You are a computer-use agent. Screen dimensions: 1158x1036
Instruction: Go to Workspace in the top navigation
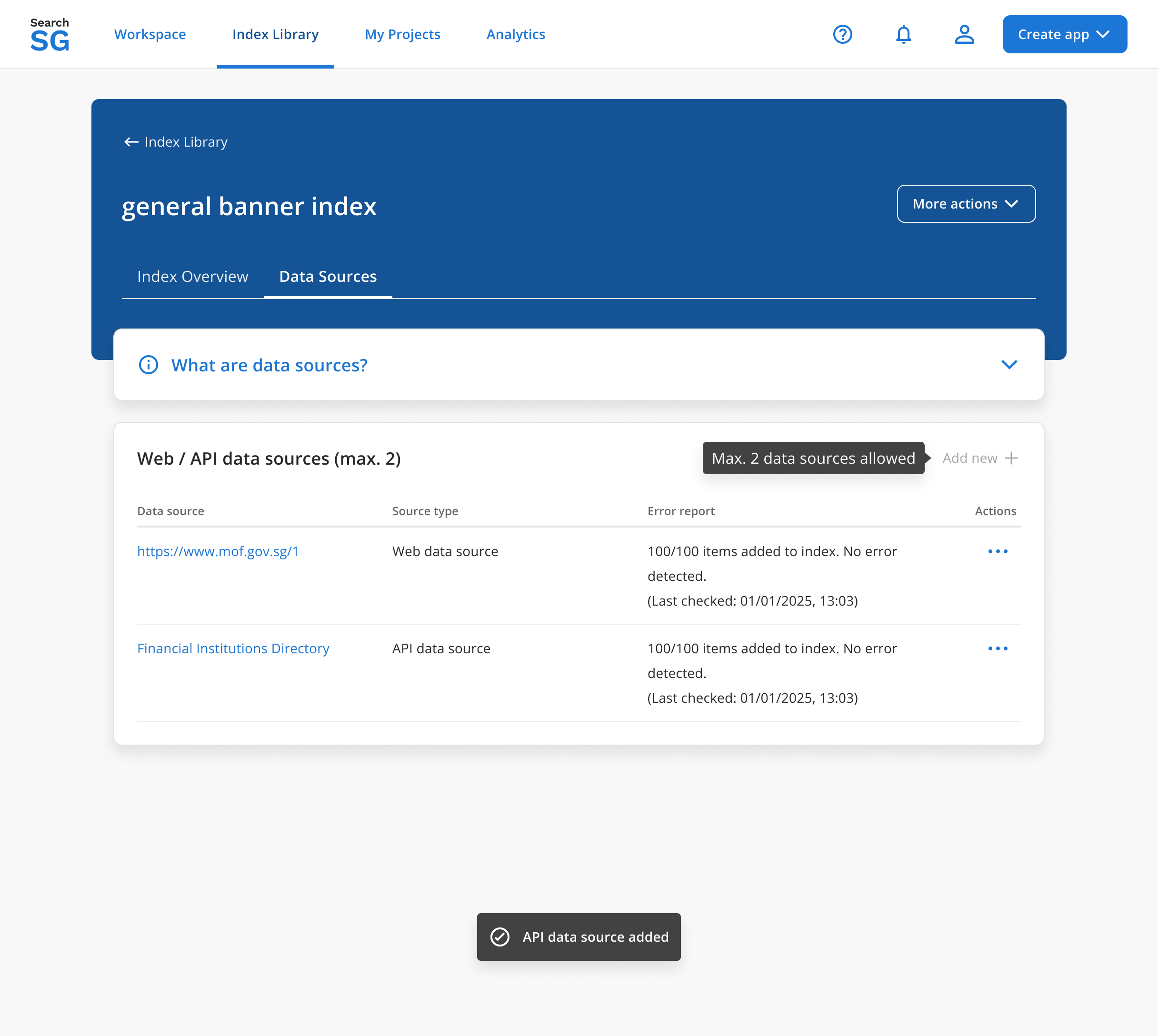pyautogui.click(x=150, y=35)
